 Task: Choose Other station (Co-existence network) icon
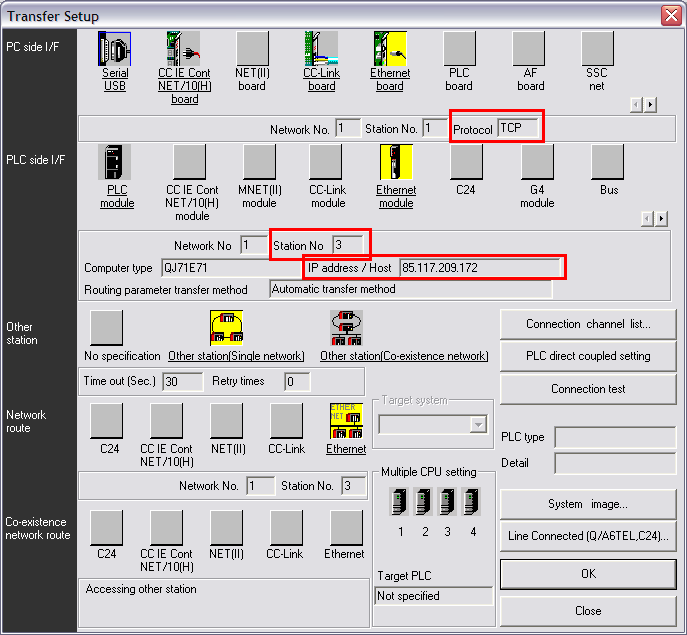click(x=347, y=328)
